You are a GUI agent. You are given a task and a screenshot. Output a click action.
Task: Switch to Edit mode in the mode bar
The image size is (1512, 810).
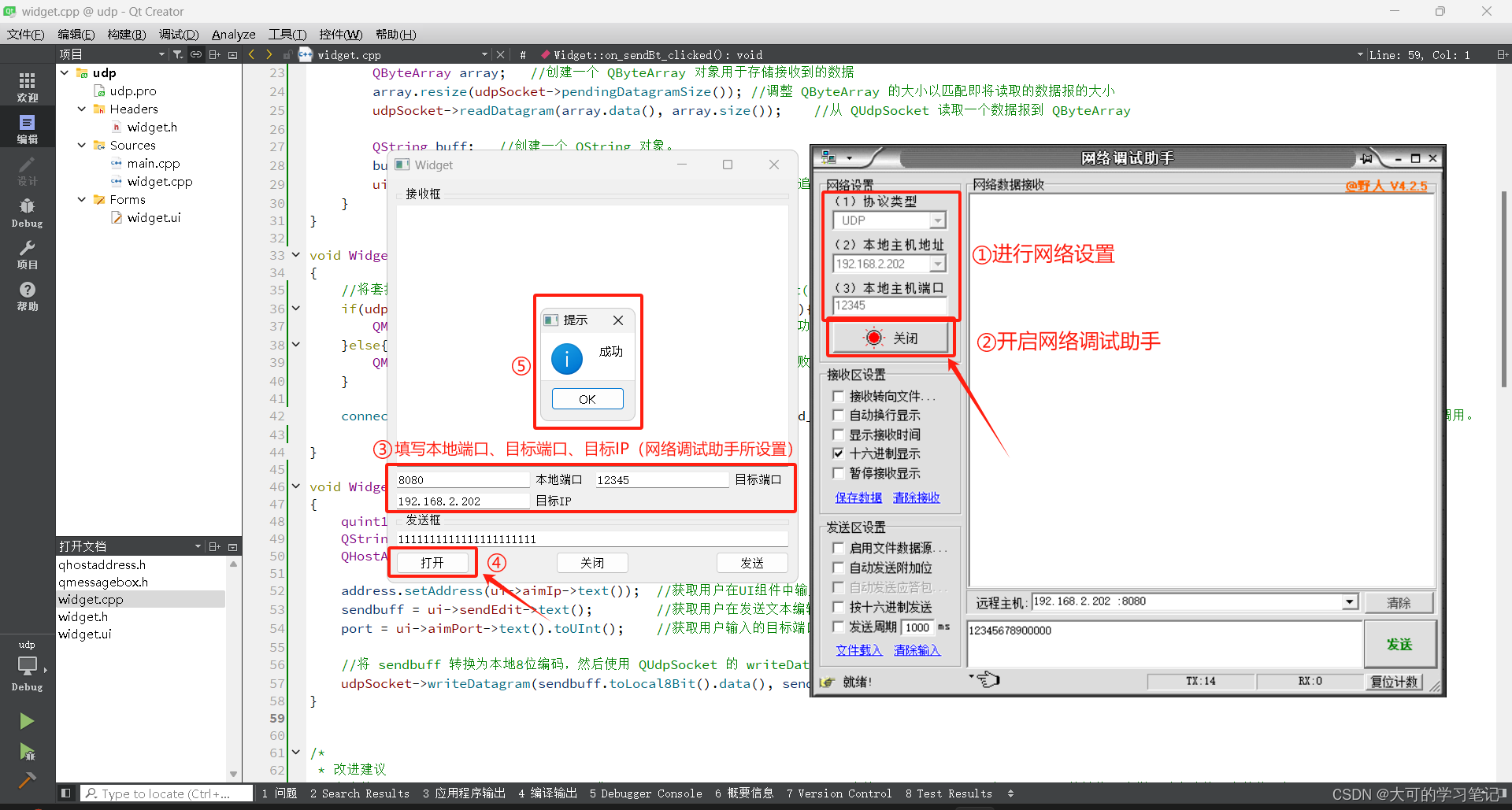(27, 128)
